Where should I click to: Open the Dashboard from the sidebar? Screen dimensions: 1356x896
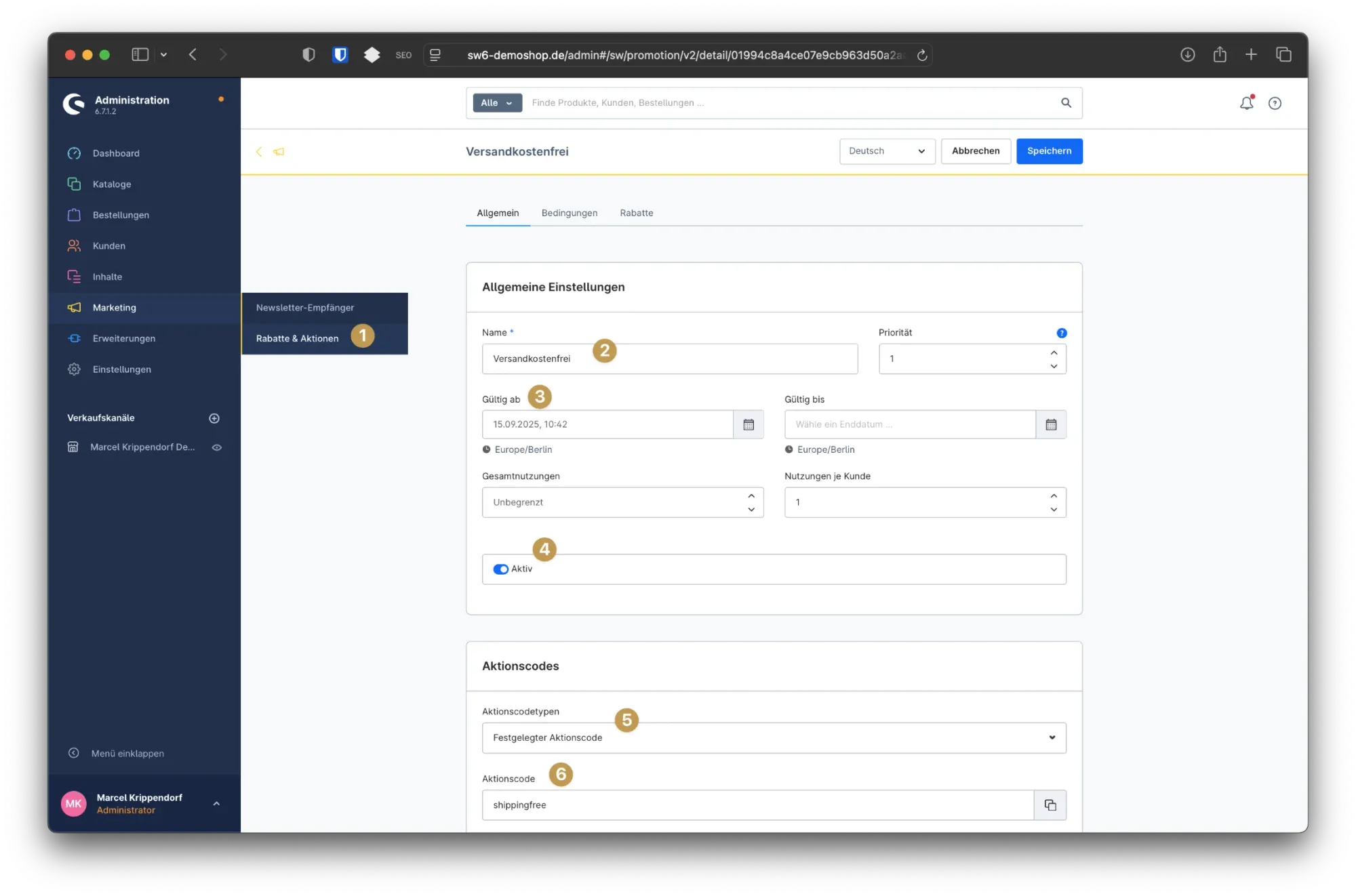coord(116,153)
